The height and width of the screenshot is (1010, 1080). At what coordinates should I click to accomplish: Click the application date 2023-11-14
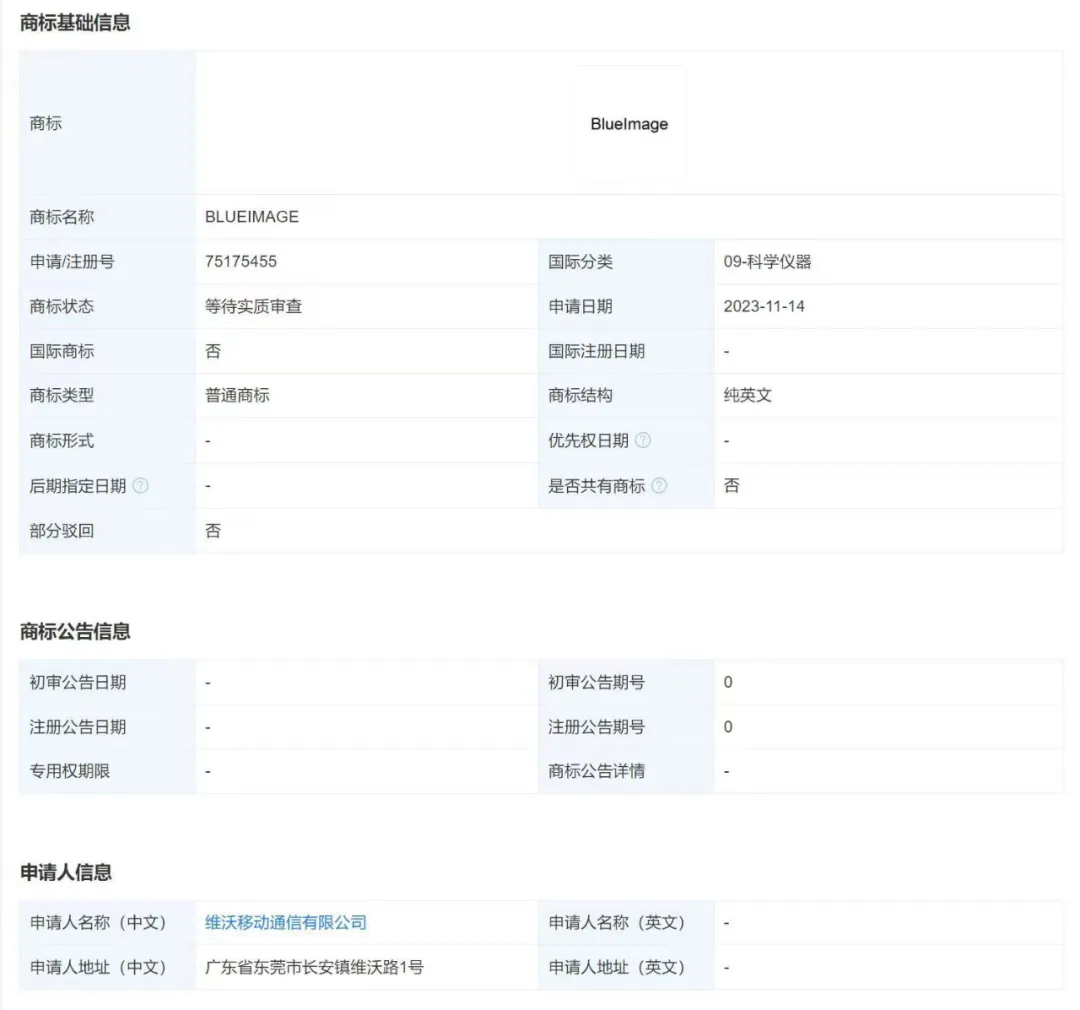[x=764, y=307]
